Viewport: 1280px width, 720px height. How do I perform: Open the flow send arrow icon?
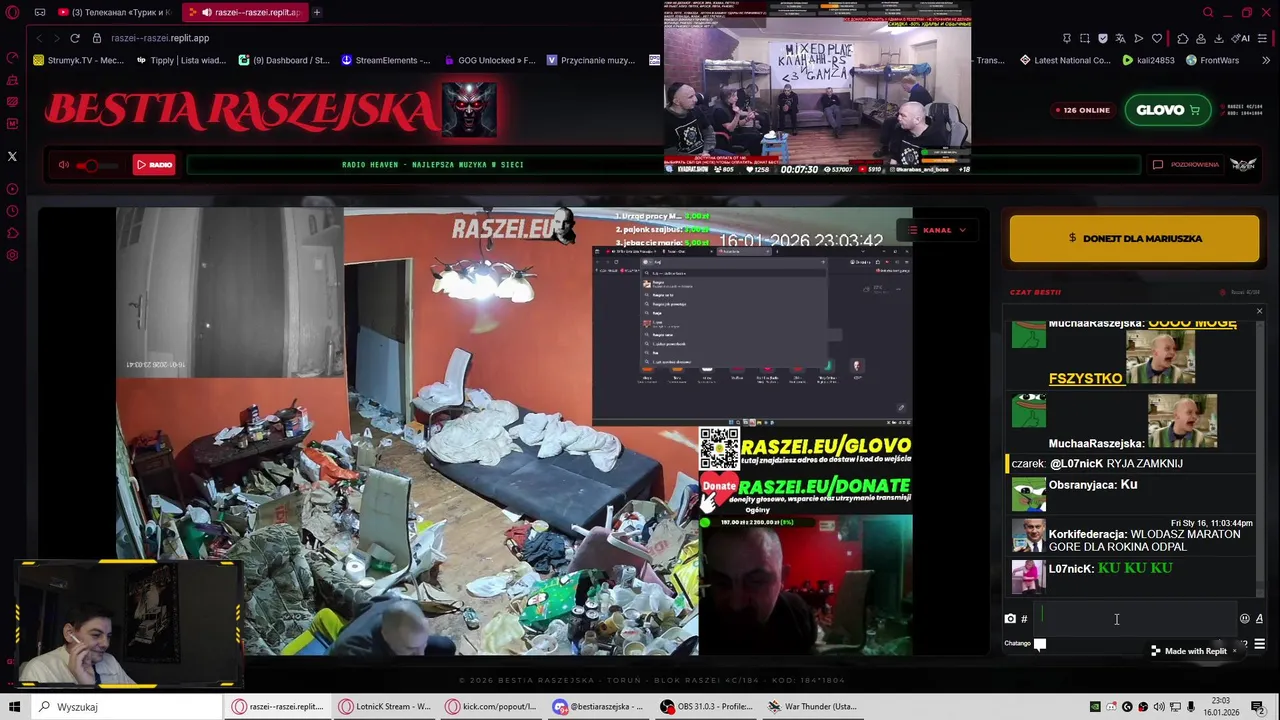[1139, 38]
